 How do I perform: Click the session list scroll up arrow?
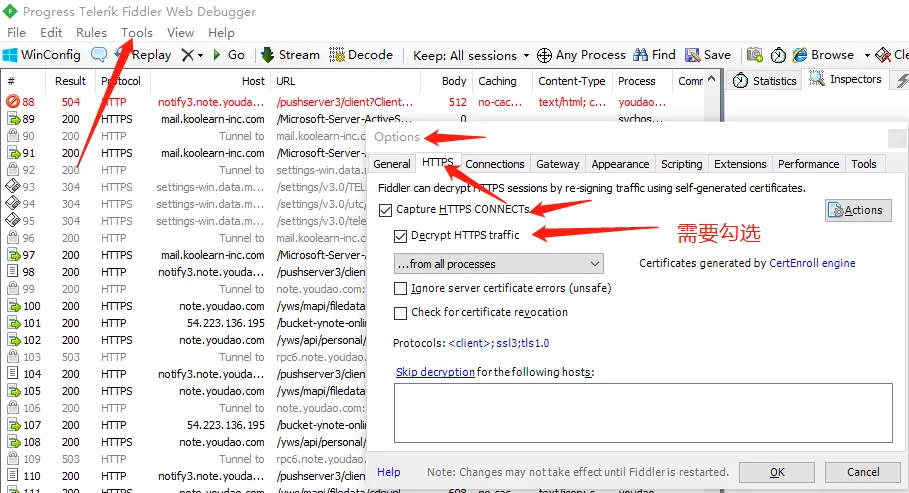[x=712, y=78]
